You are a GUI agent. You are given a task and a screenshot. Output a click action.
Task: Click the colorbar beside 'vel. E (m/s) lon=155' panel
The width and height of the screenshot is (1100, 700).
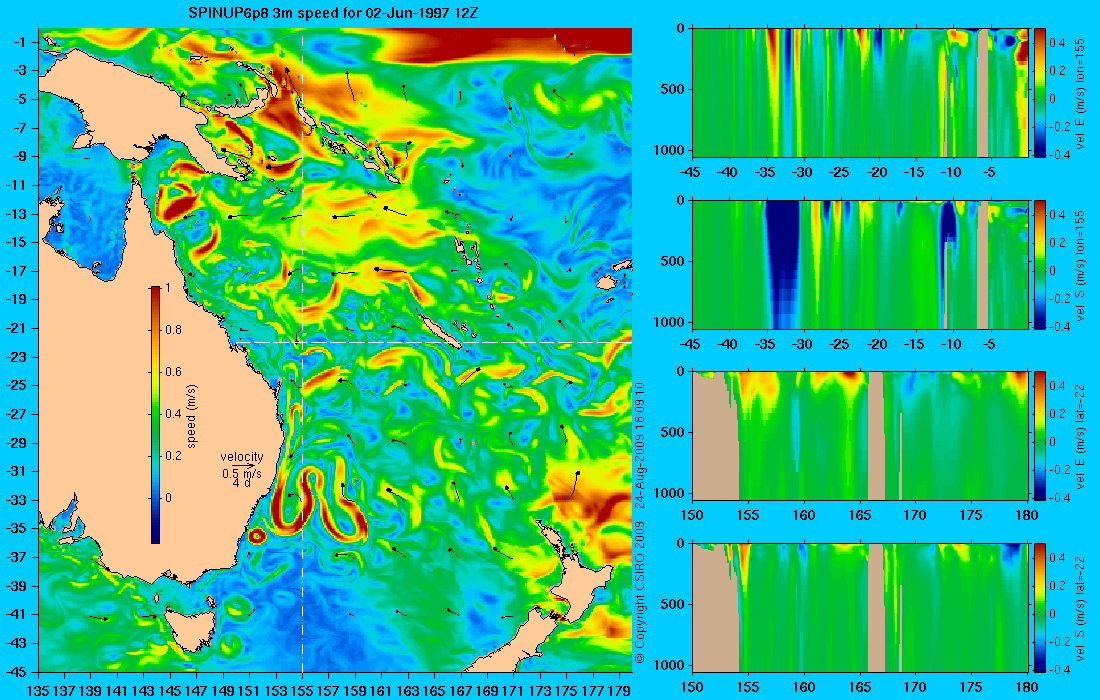point(1040,93)
